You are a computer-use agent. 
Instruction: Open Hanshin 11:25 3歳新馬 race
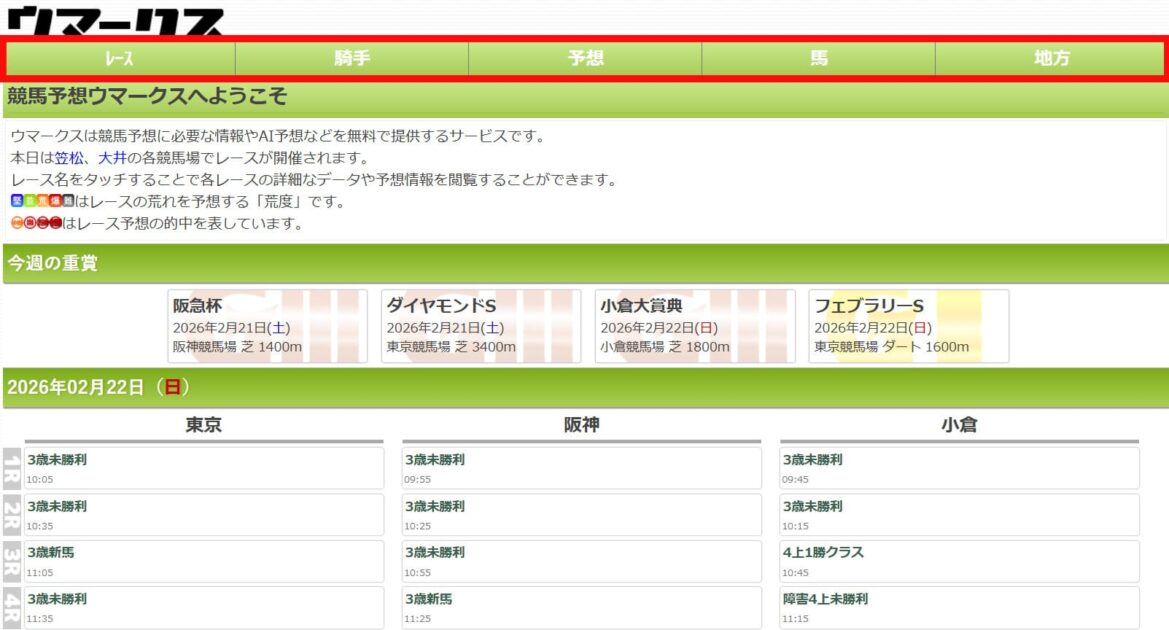tap(581, 607)
